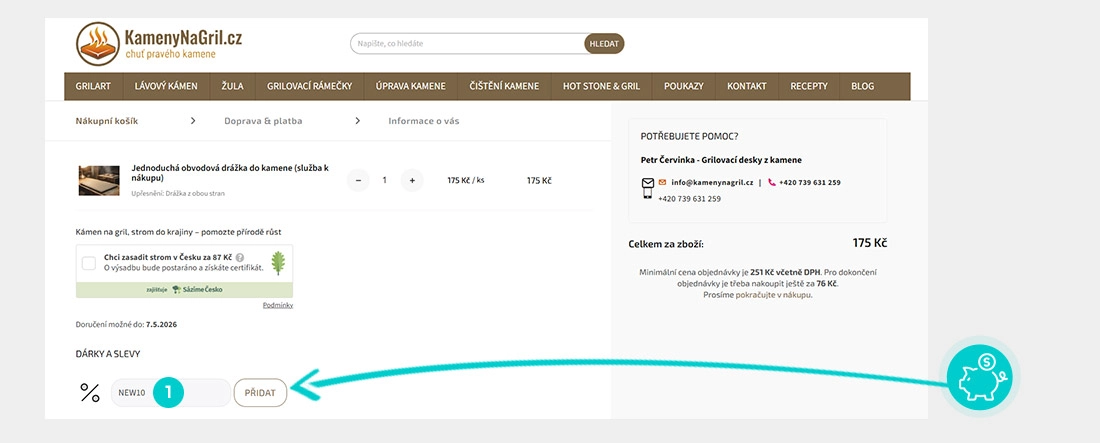Click the quantity value field showing 1
Screen dimensions: 1100x443
coord(384,180)
